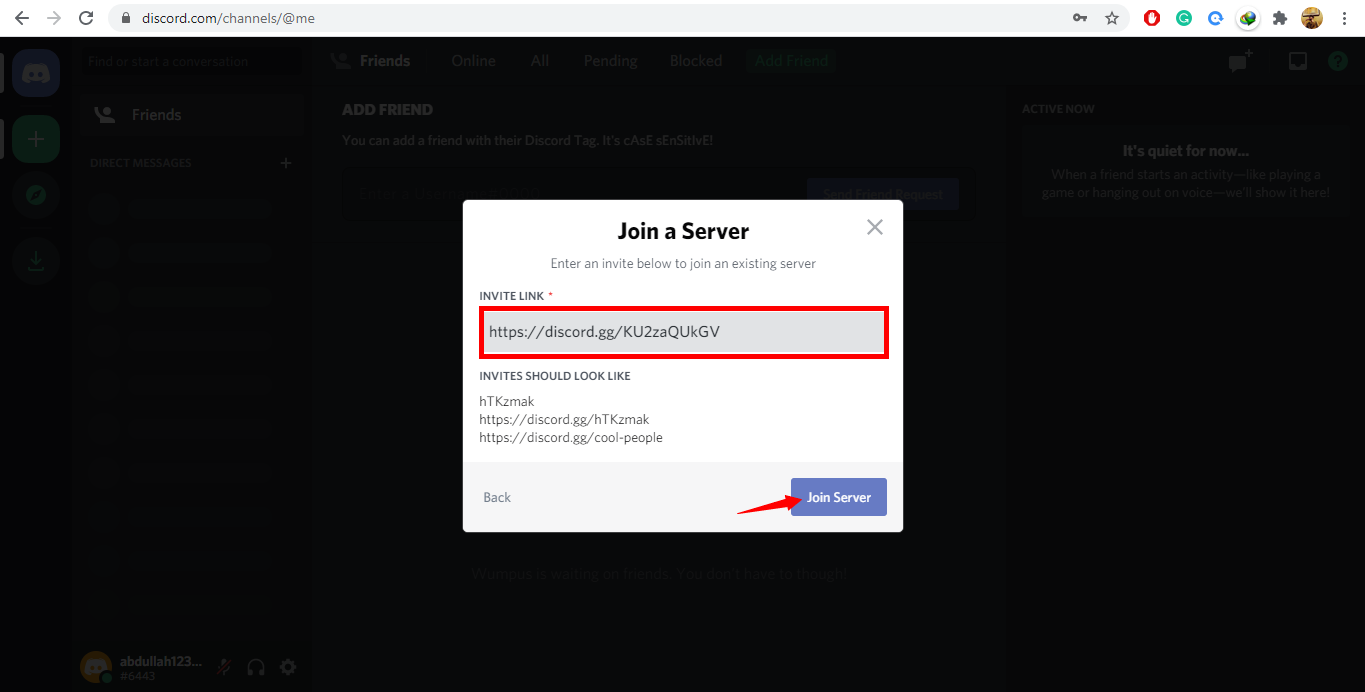The width and height of the screenshot is (1365, 692).
Task: Click the Join Server button
Action: [x=838, y=497]
